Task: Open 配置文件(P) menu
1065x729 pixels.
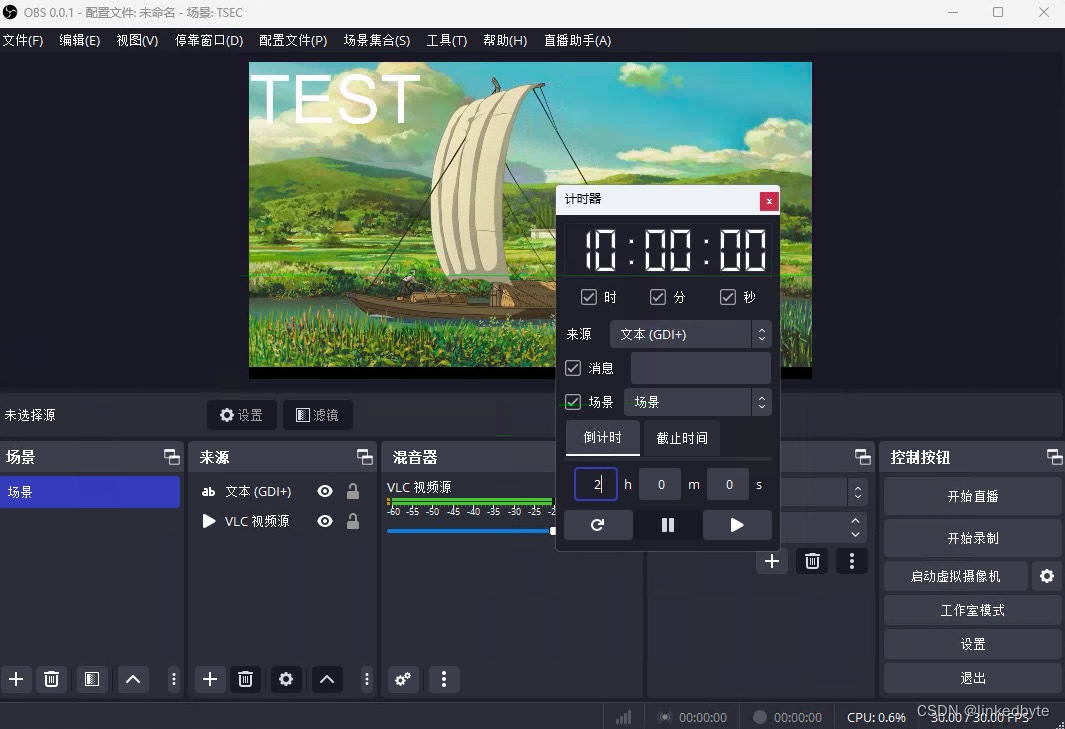Action: point(293,40)
